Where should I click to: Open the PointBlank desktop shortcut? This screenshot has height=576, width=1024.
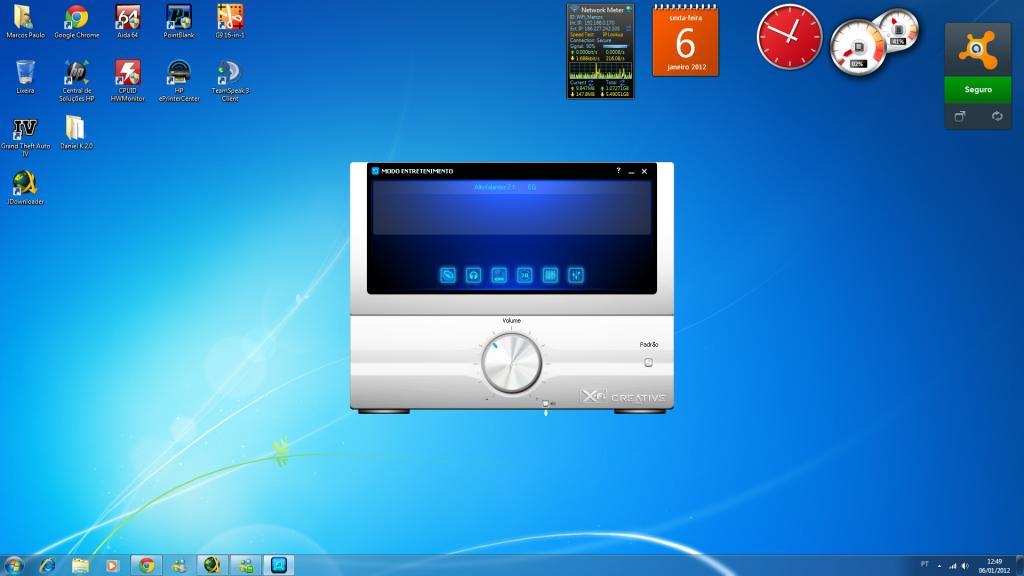[178, 22]
